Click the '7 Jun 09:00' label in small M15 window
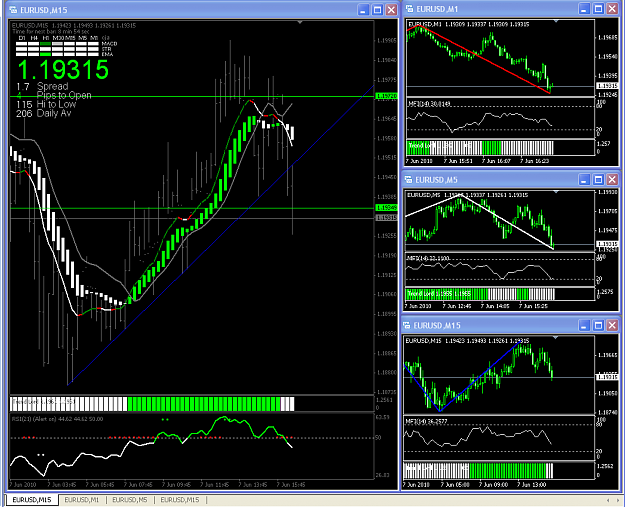The image size is (625, 507). click(493, 485)
